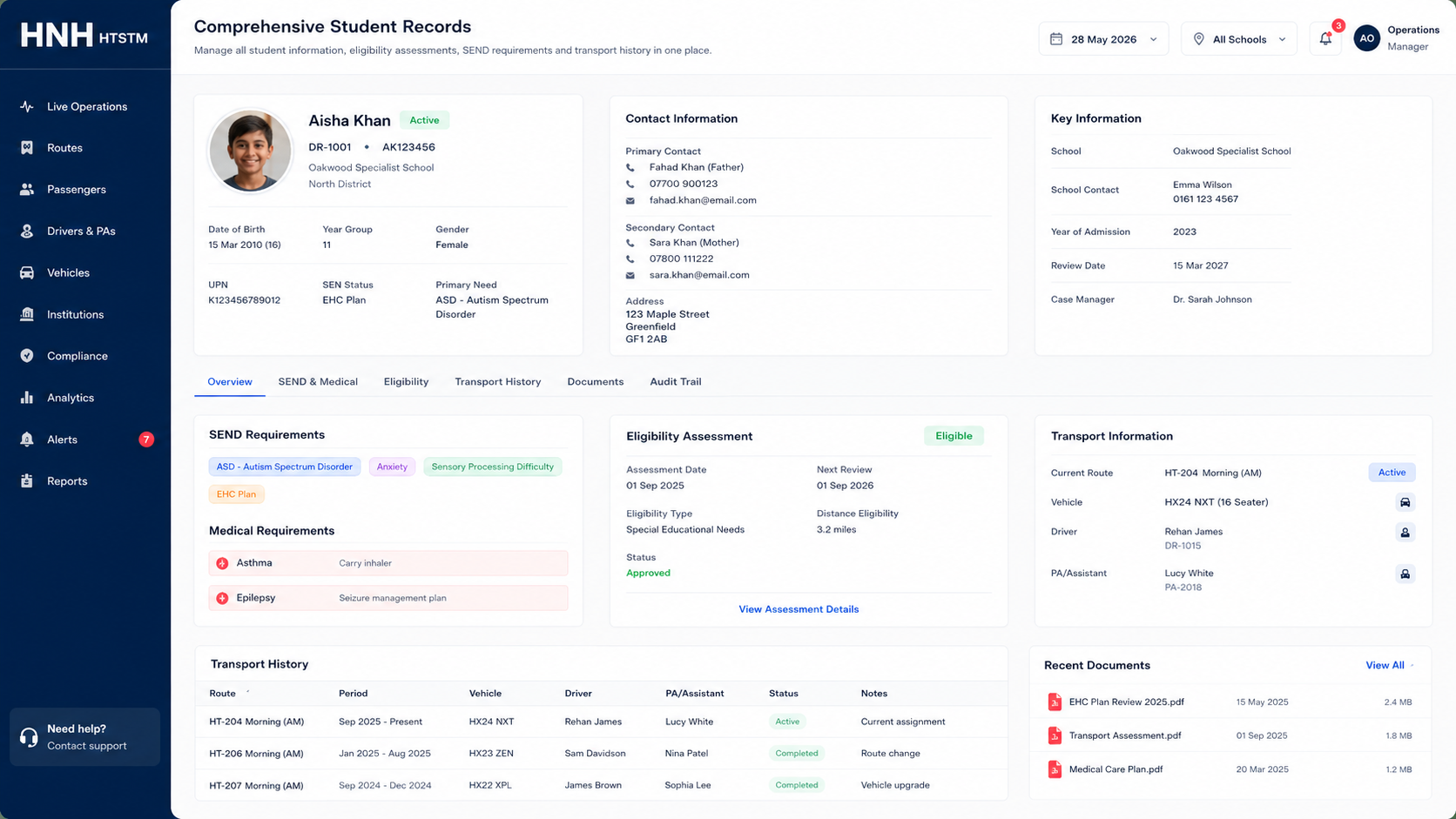
Task: Click HX23 ZEN vehicle cell
Action: click(x=491, y=754)
